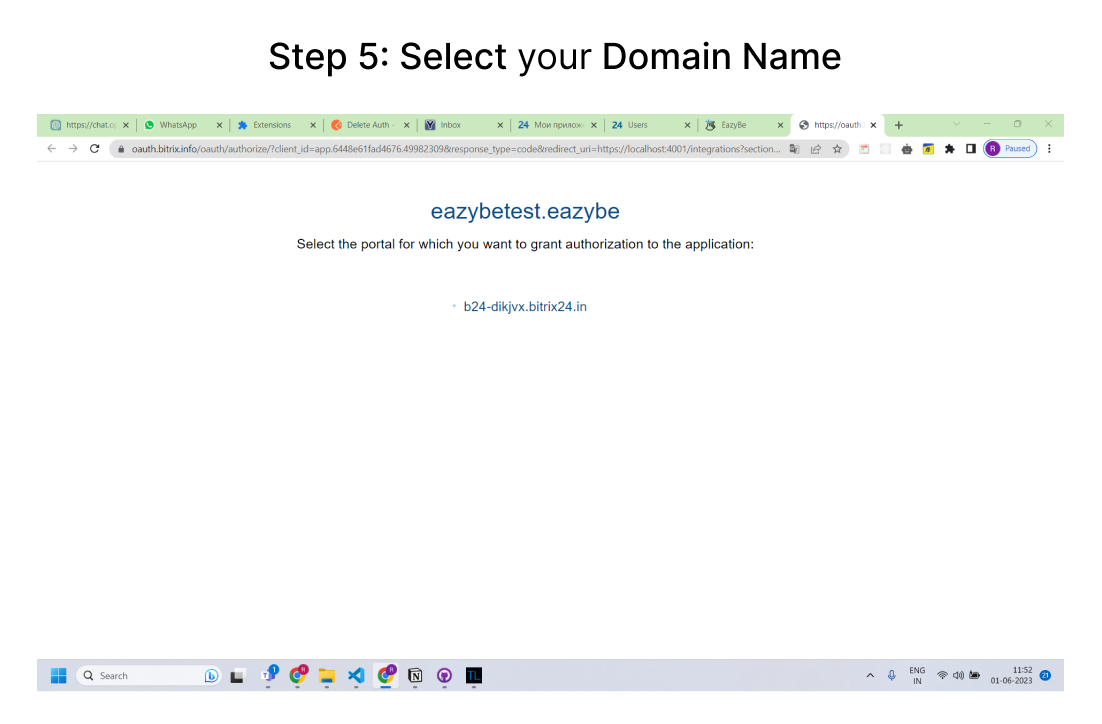Switch to the Мои приложения tab
This screenshot has width=1102, height=724.
[x=557, y=125]
